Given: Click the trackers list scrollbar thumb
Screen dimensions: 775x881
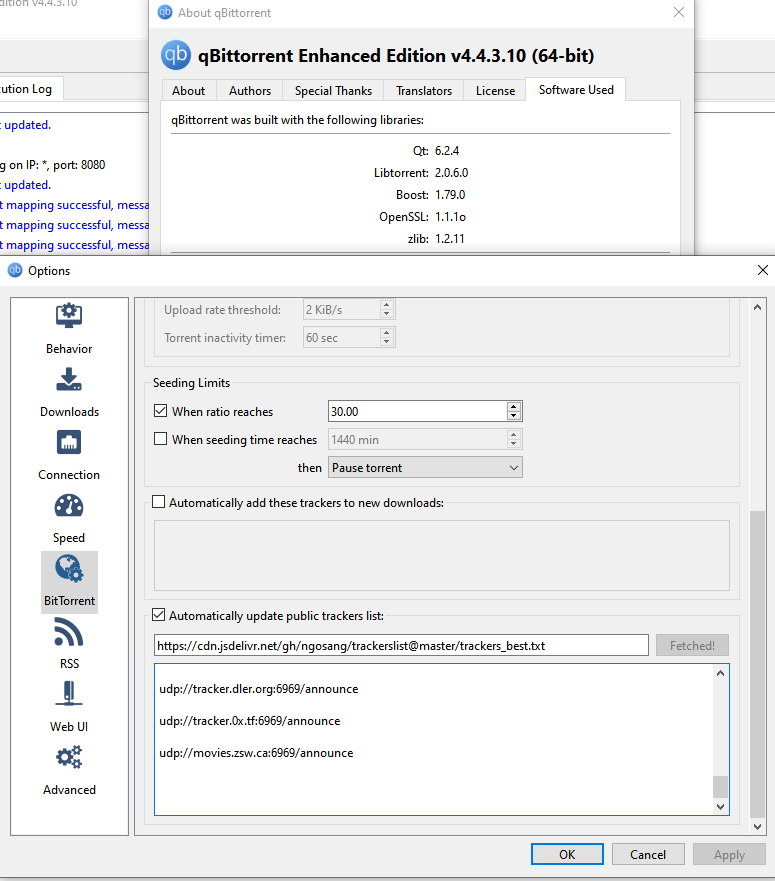Looking at the screenshot, I should coord(720,787).
